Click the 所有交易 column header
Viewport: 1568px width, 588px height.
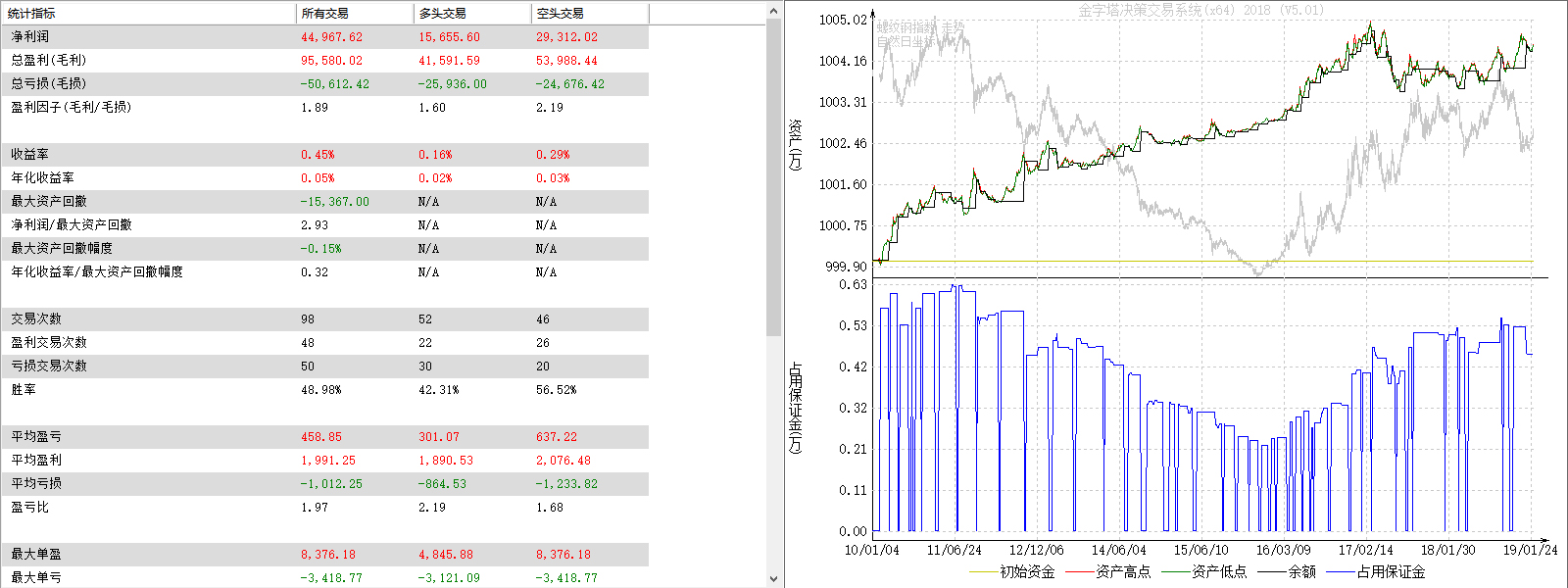click(325, 13)
